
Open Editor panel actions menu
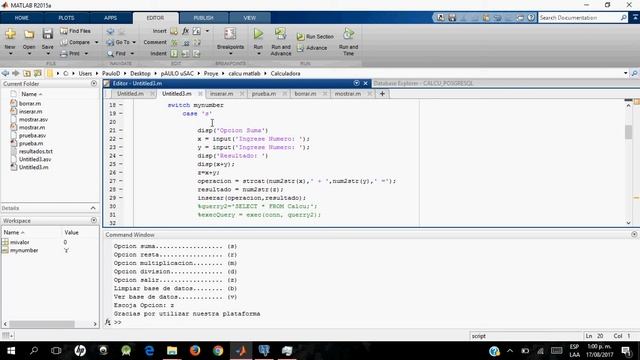[x=356, y=83]
